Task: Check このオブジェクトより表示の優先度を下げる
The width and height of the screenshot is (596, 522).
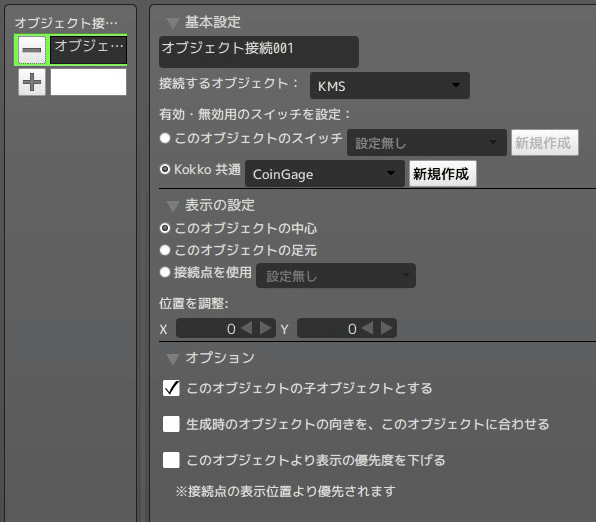Action: coord(171,460)
